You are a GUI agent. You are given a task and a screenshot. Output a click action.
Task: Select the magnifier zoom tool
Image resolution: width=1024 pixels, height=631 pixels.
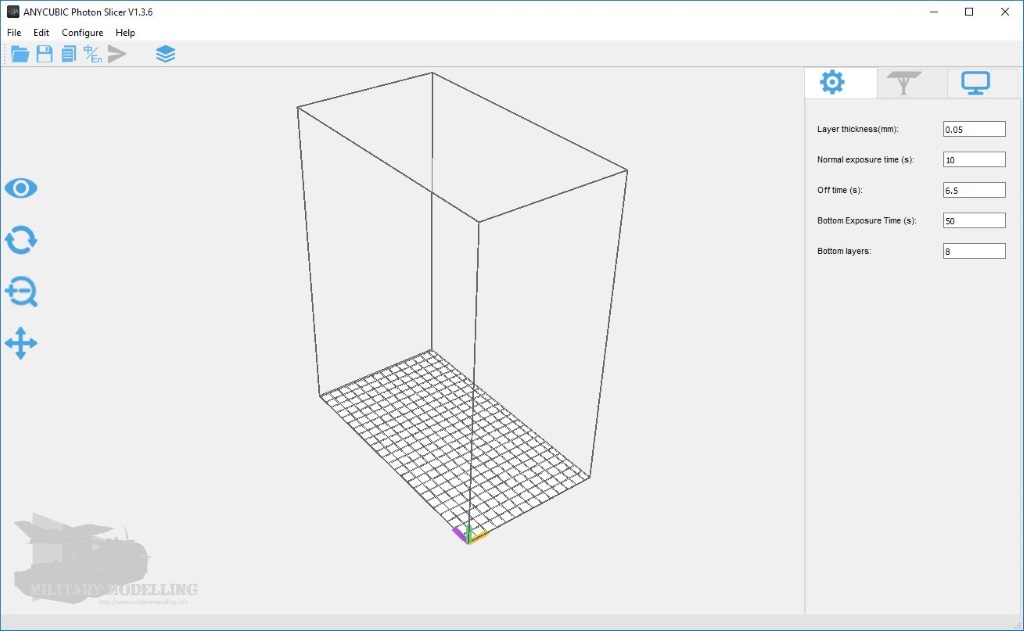point(21,291)
